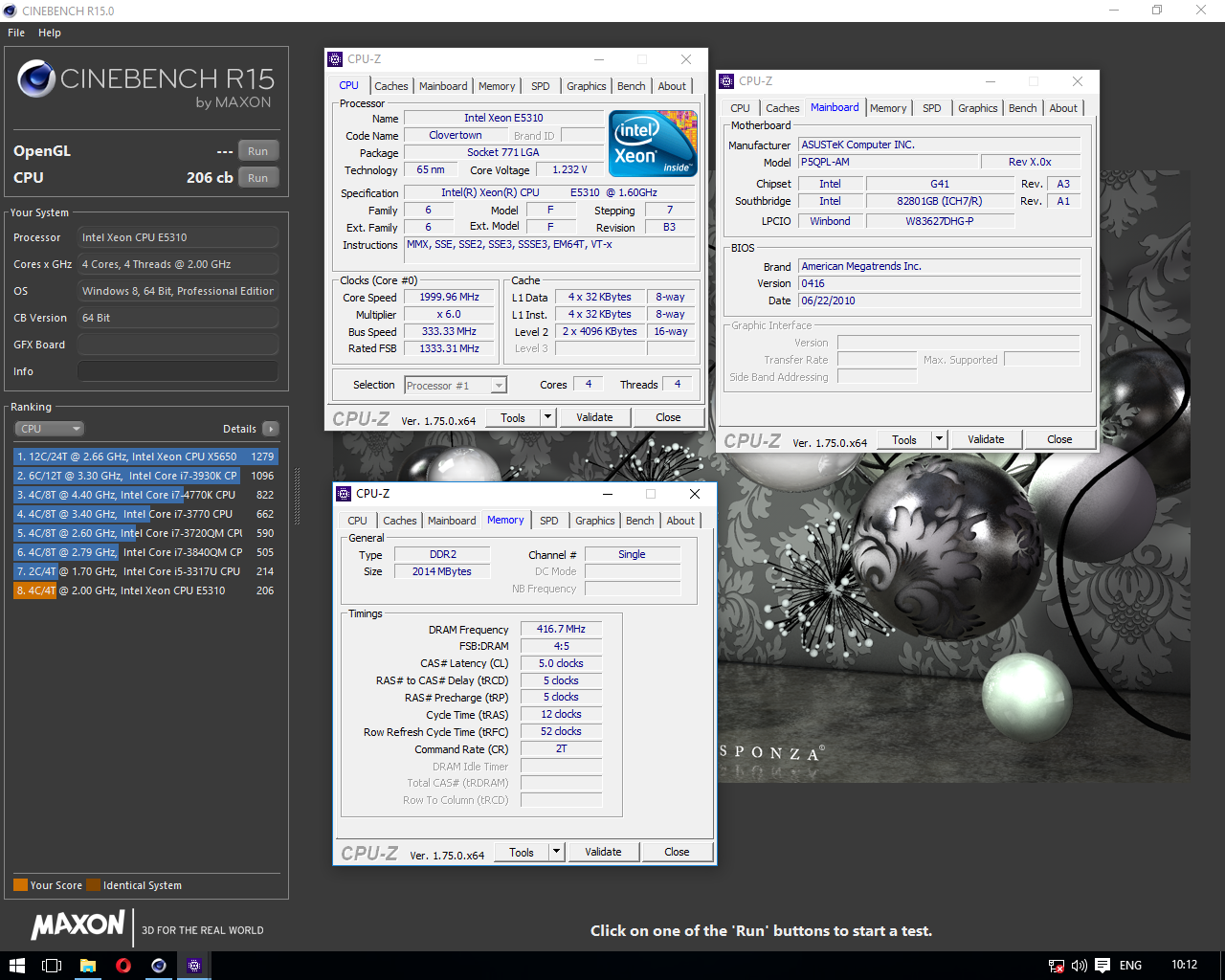Click the GFX Board field
This screenshot has height=980, width=1225.
(178, 345)
